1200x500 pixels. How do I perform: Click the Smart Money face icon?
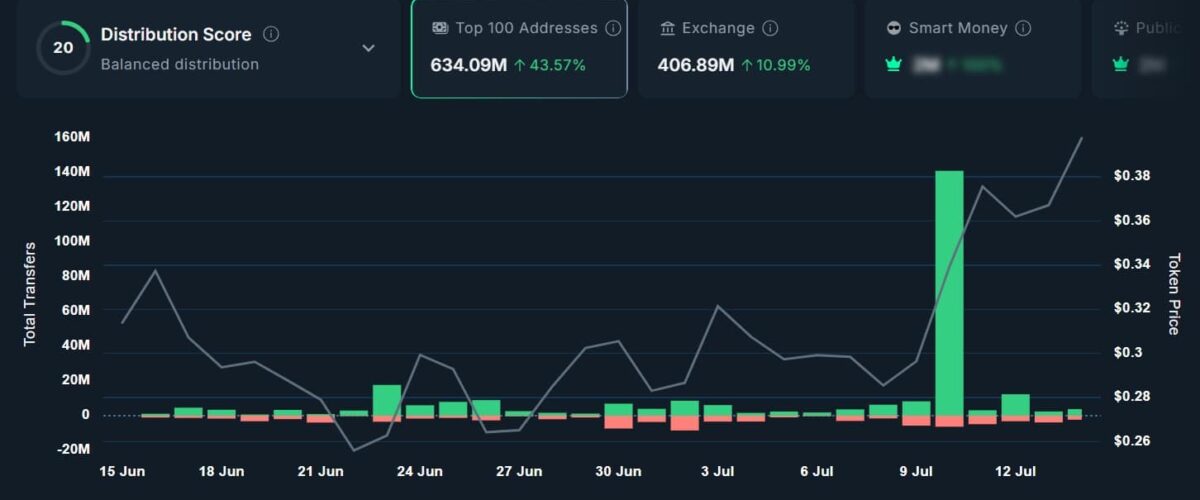click(894, 29)
